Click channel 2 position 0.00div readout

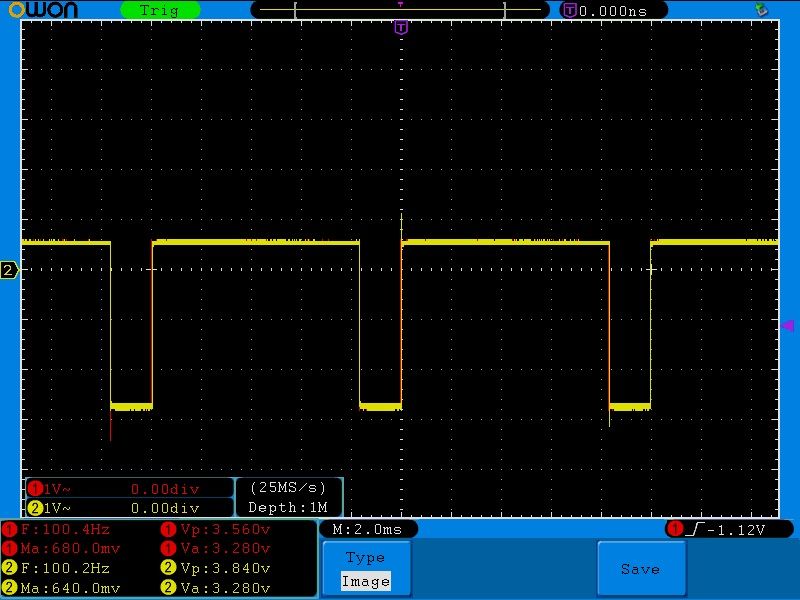[165, 508]
